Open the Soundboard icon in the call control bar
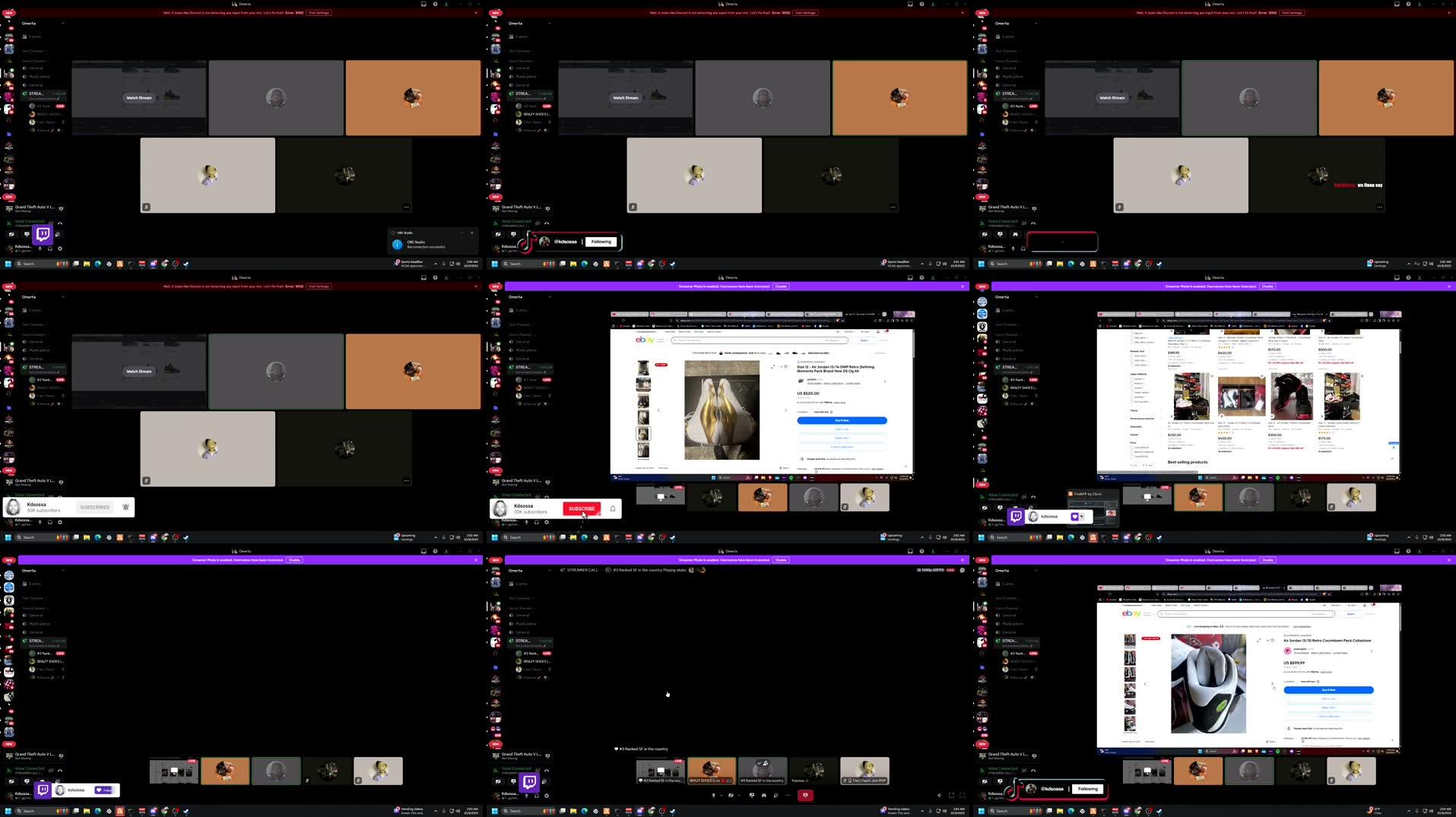 776,795
